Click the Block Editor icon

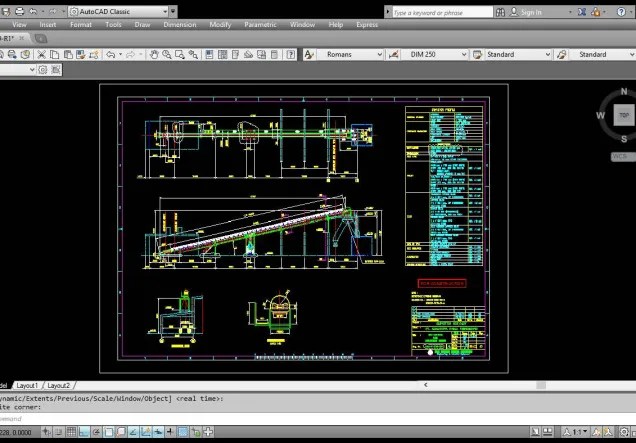click(94, 54)
